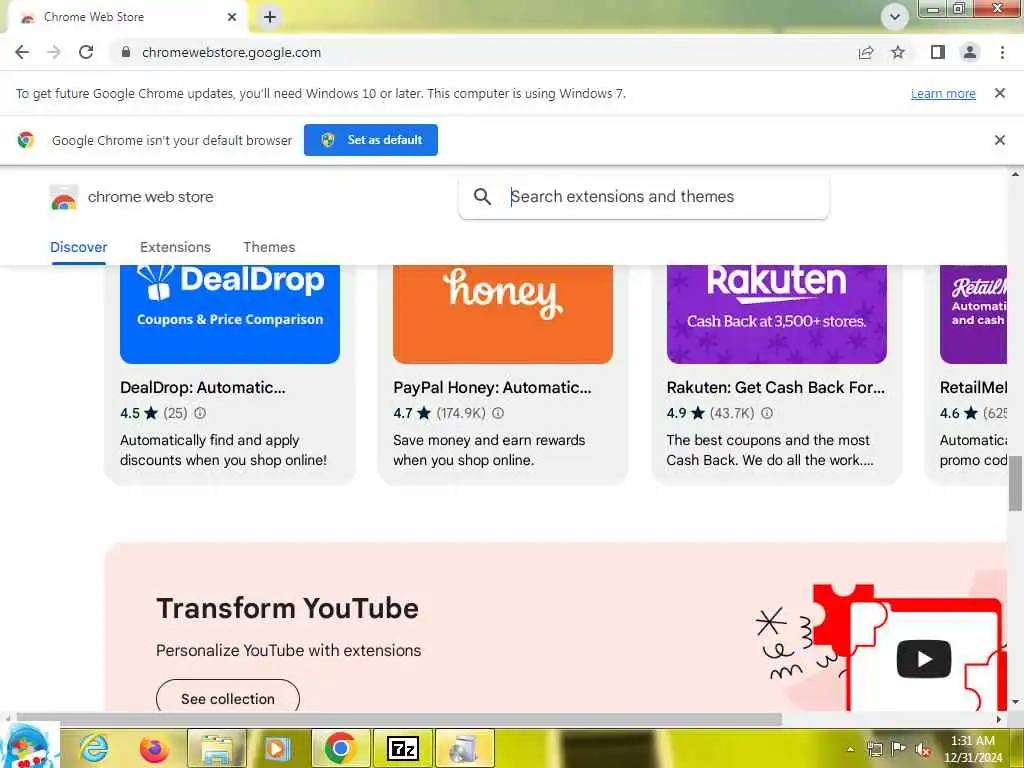The image size is (1024, 768).
Task: Open the Rakuten banner image
Action: [776, 314]
